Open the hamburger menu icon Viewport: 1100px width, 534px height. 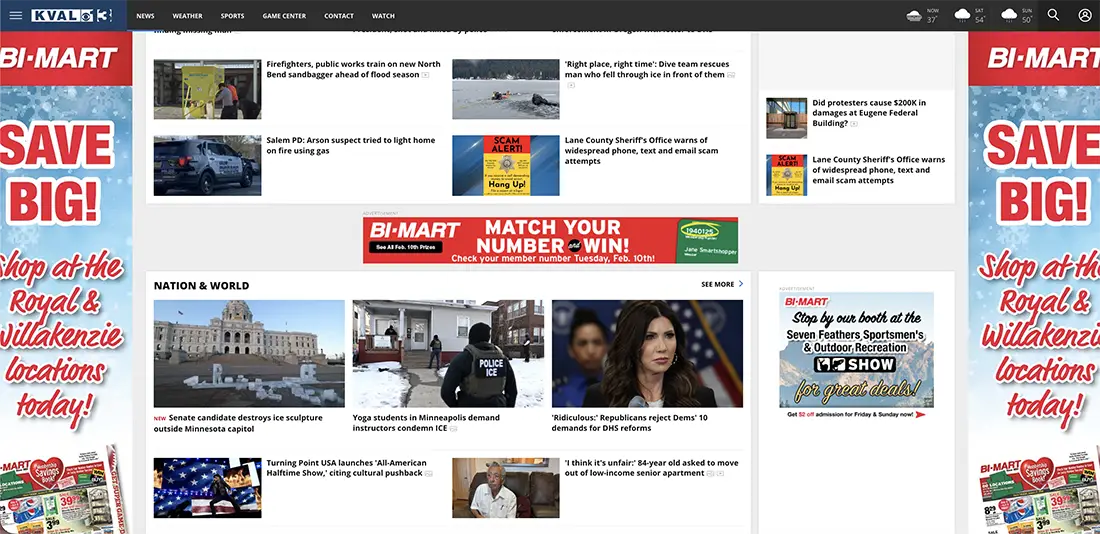[x=15, y=15]
